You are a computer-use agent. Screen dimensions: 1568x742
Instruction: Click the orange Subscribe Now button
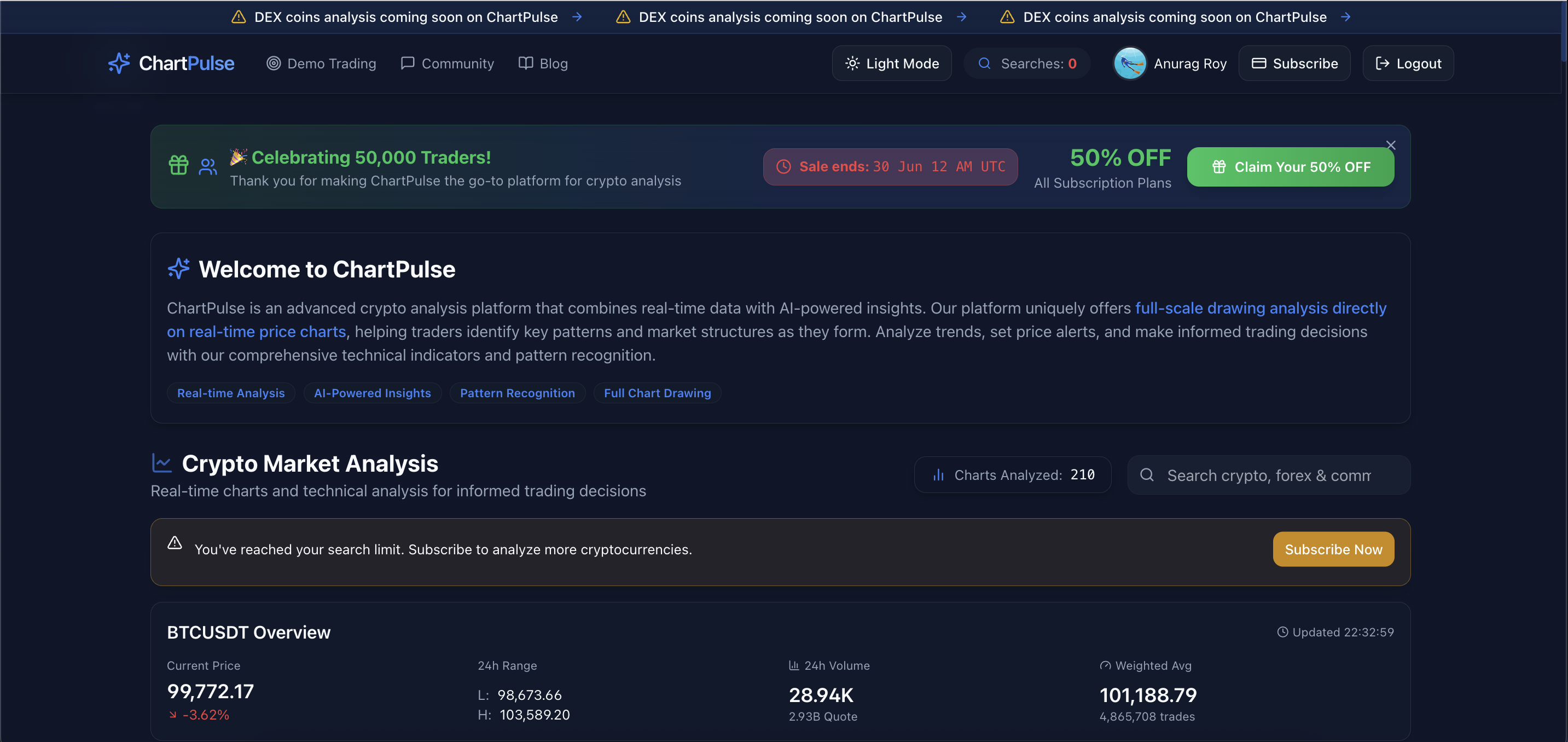click(1333, 549)
